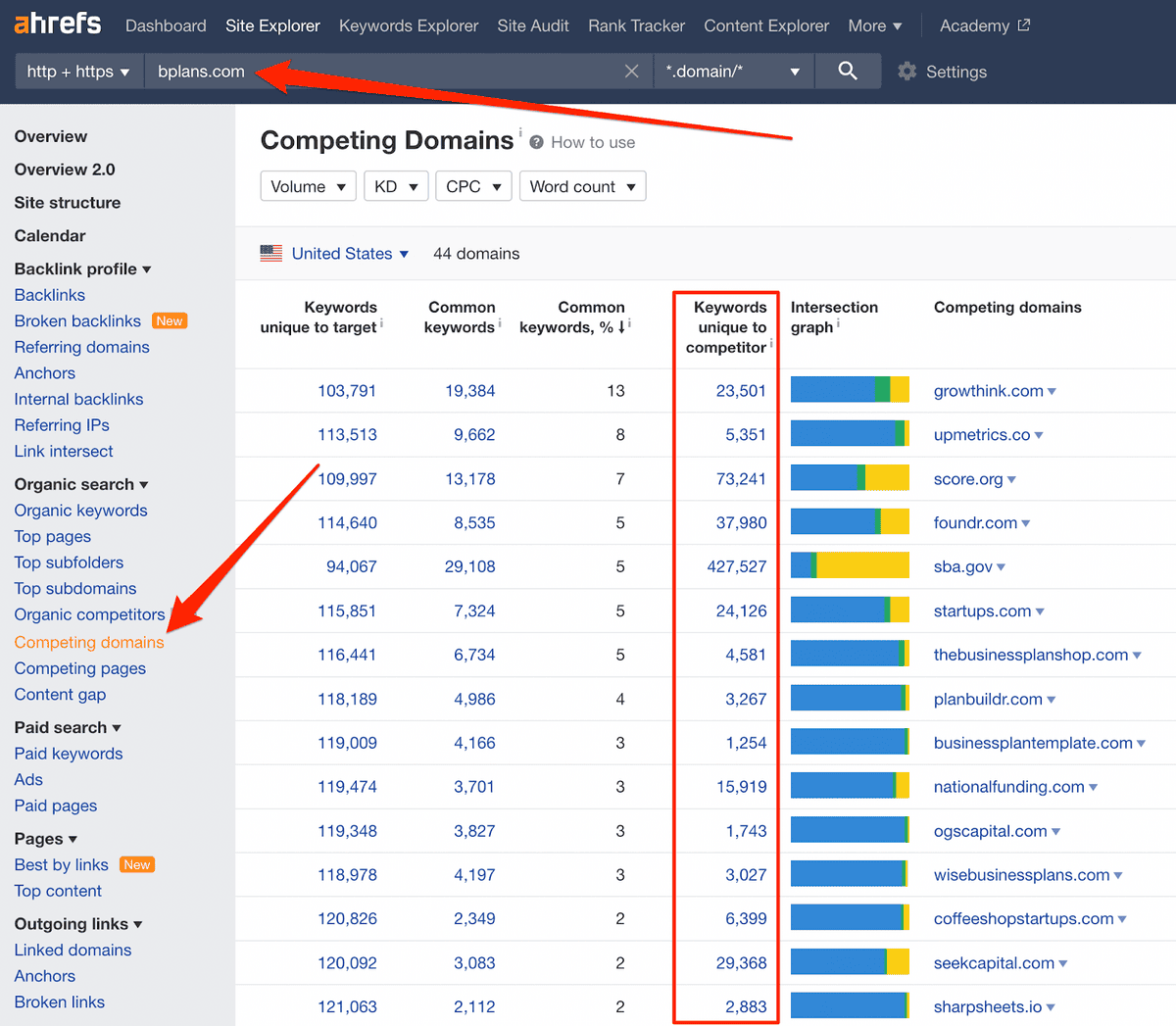Open Linked domains in sidebar

click(x=73, y=951)
